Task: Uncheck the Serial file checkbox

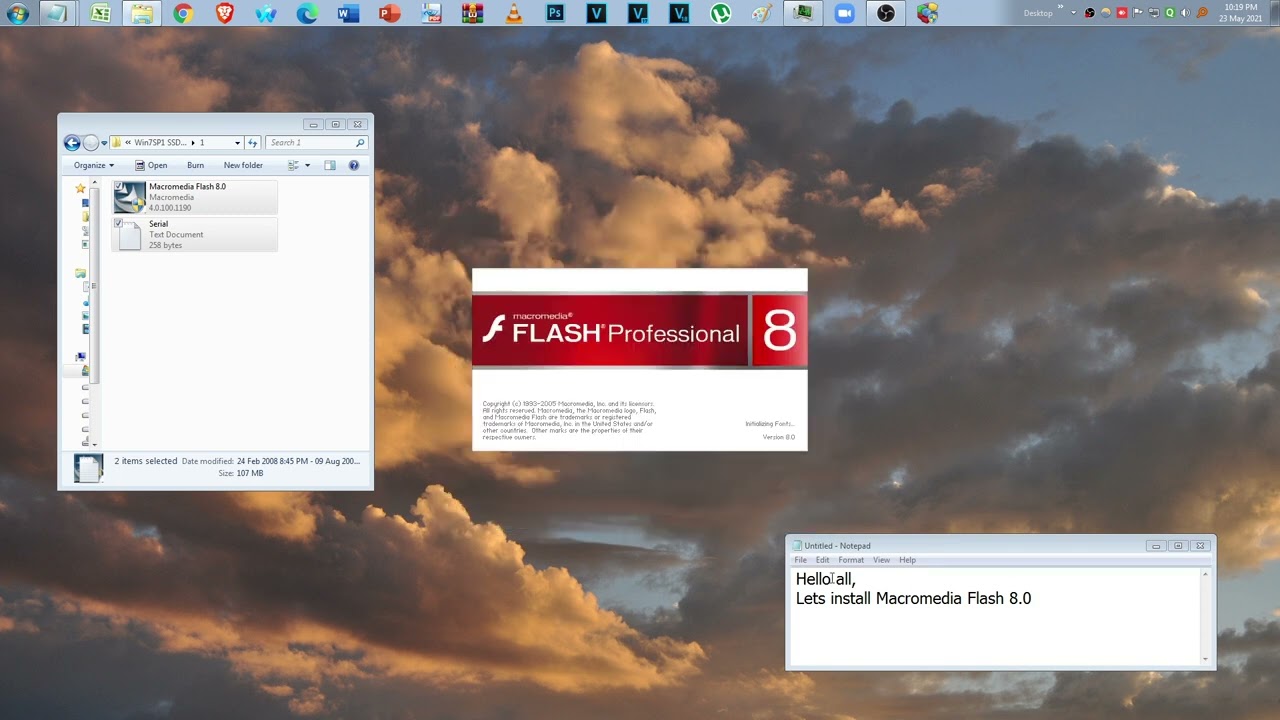Action: tap(119, 223)
